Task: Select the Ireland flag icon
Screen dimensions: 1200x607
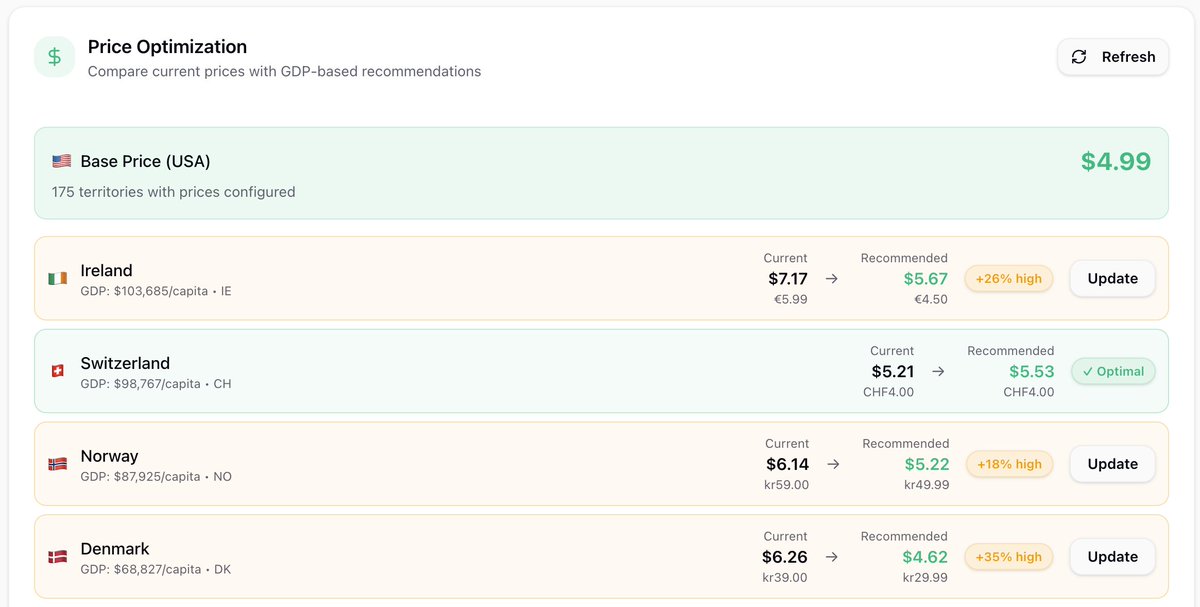Action: pos(59,279)
